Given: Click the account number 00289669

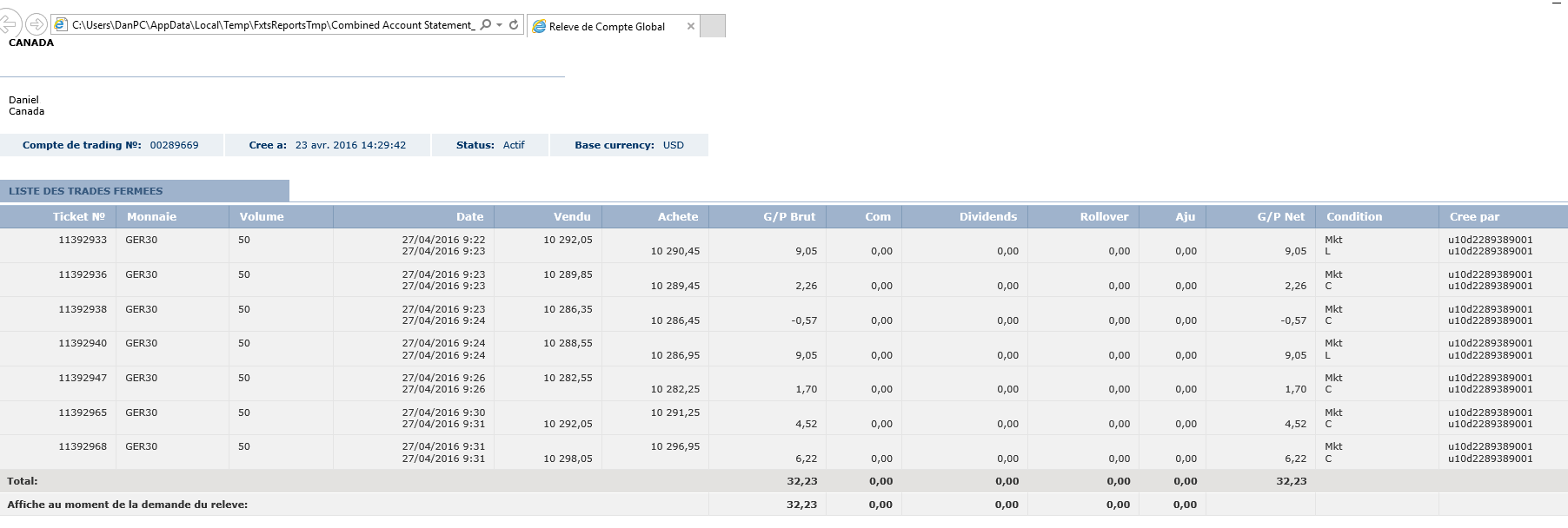Looking at the screenshot, I should [174, 145].
